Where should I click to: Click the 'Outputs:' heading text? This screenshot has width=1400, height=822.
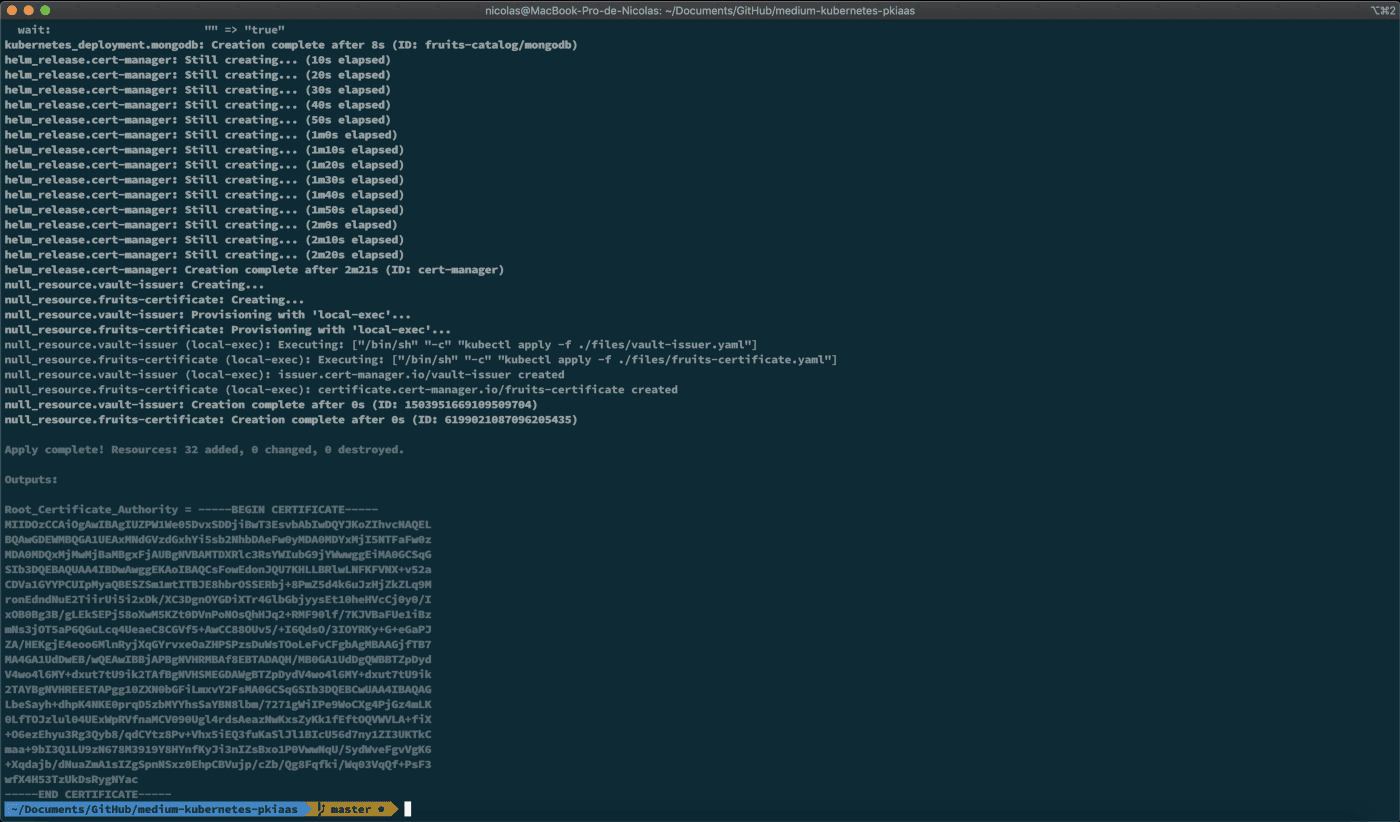[31, 480]
